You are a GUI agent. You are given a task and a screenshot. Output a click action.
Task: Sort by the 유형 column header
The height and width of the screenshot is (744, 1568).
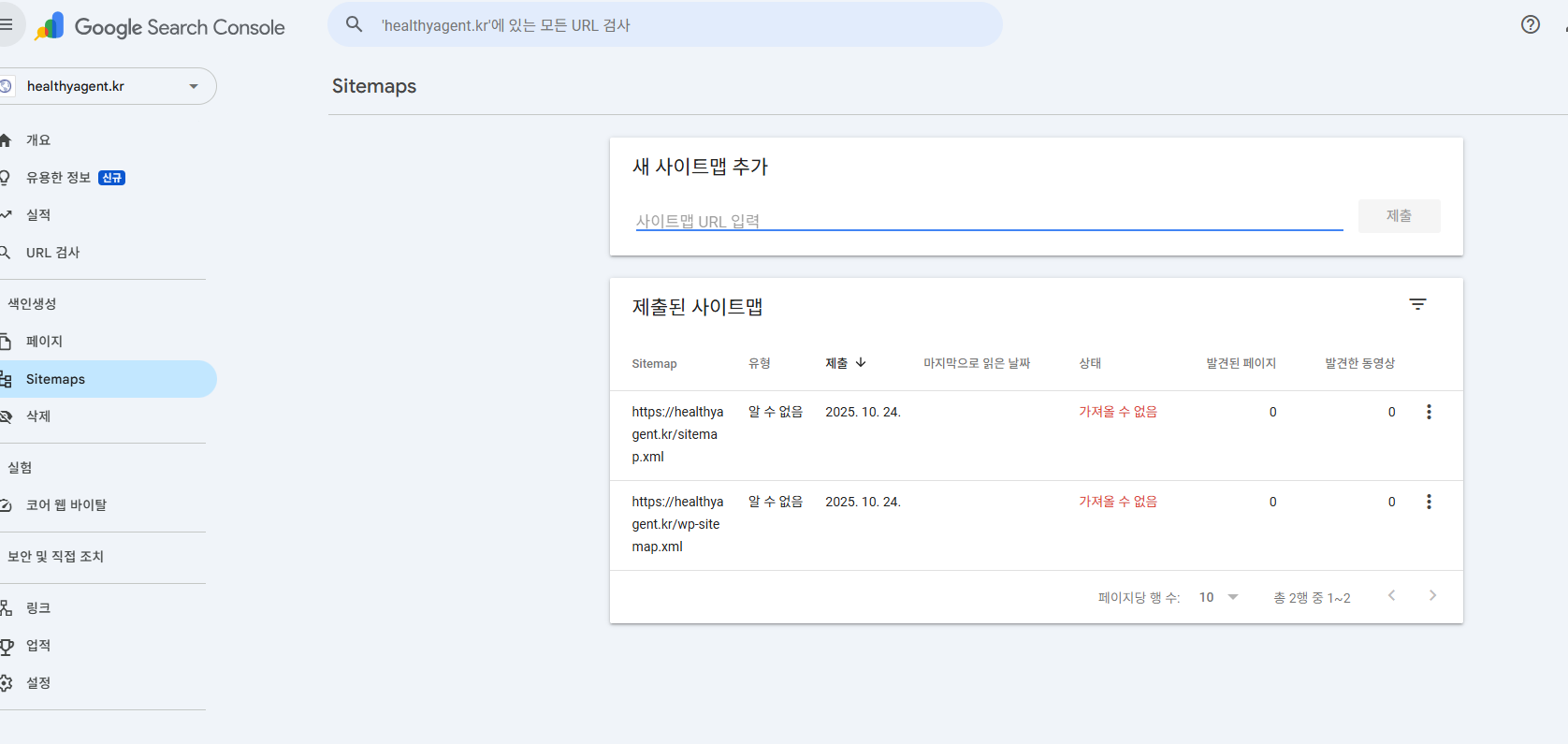pos(760,363)
